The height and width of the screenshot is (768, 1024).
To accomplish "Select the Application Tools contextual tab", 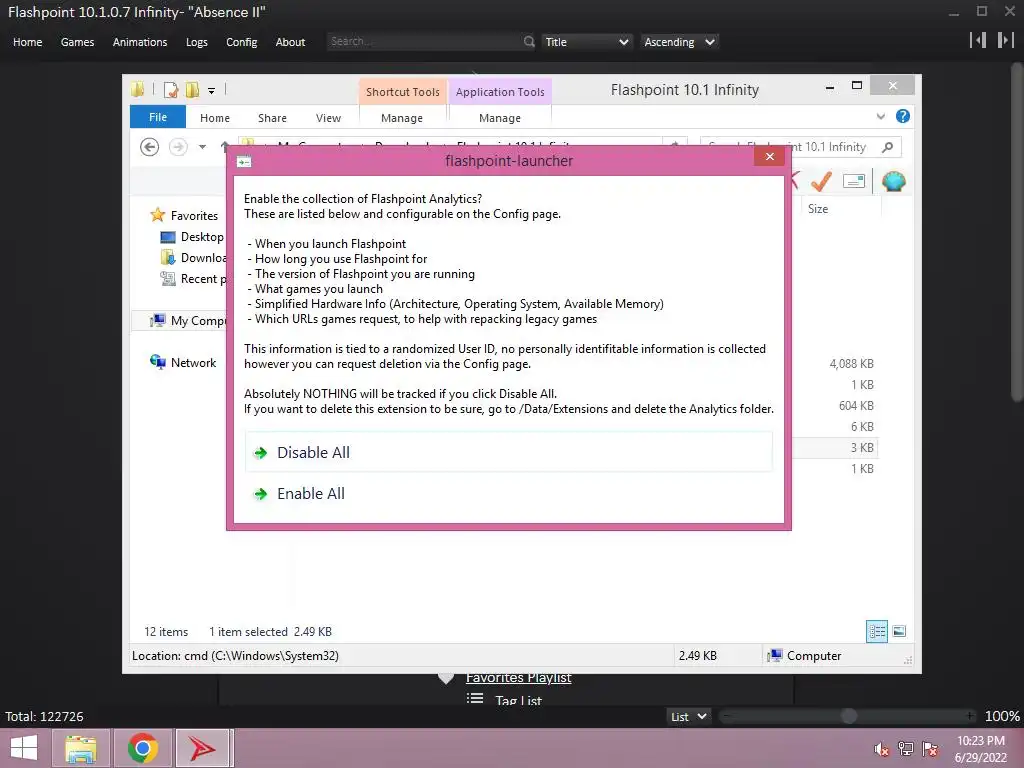I will click(x=500, y=92).
